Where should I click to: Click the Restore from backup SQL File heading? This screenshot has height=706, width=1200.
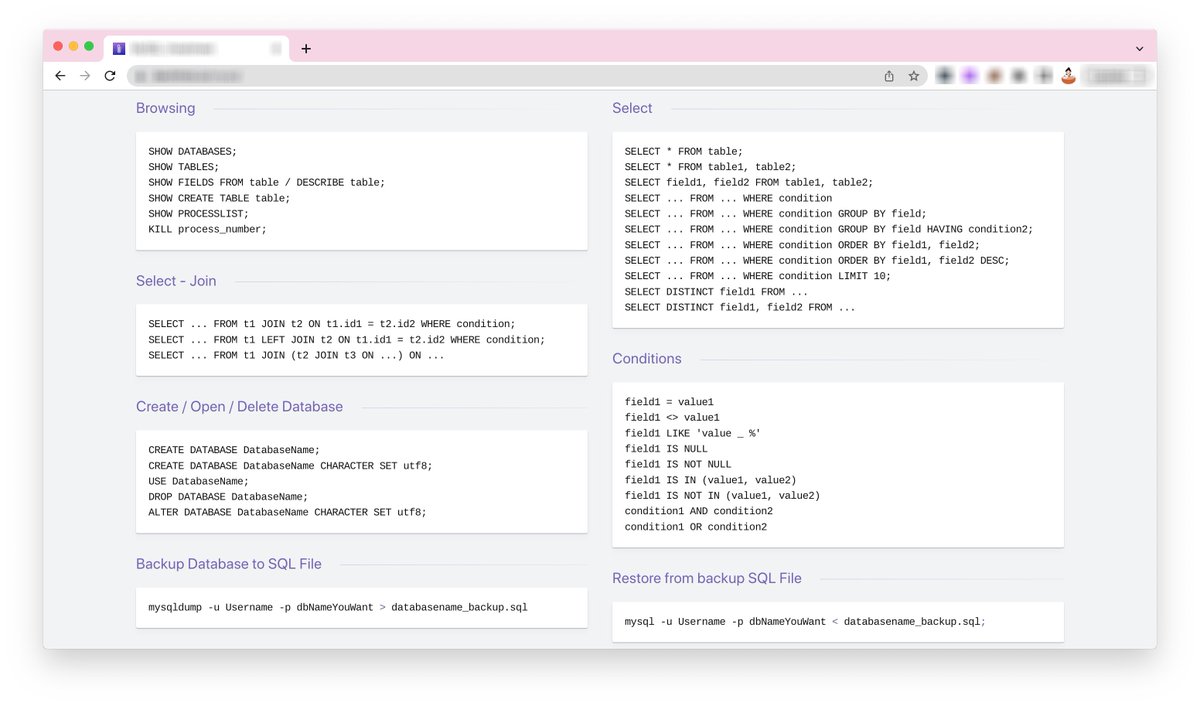707,578
